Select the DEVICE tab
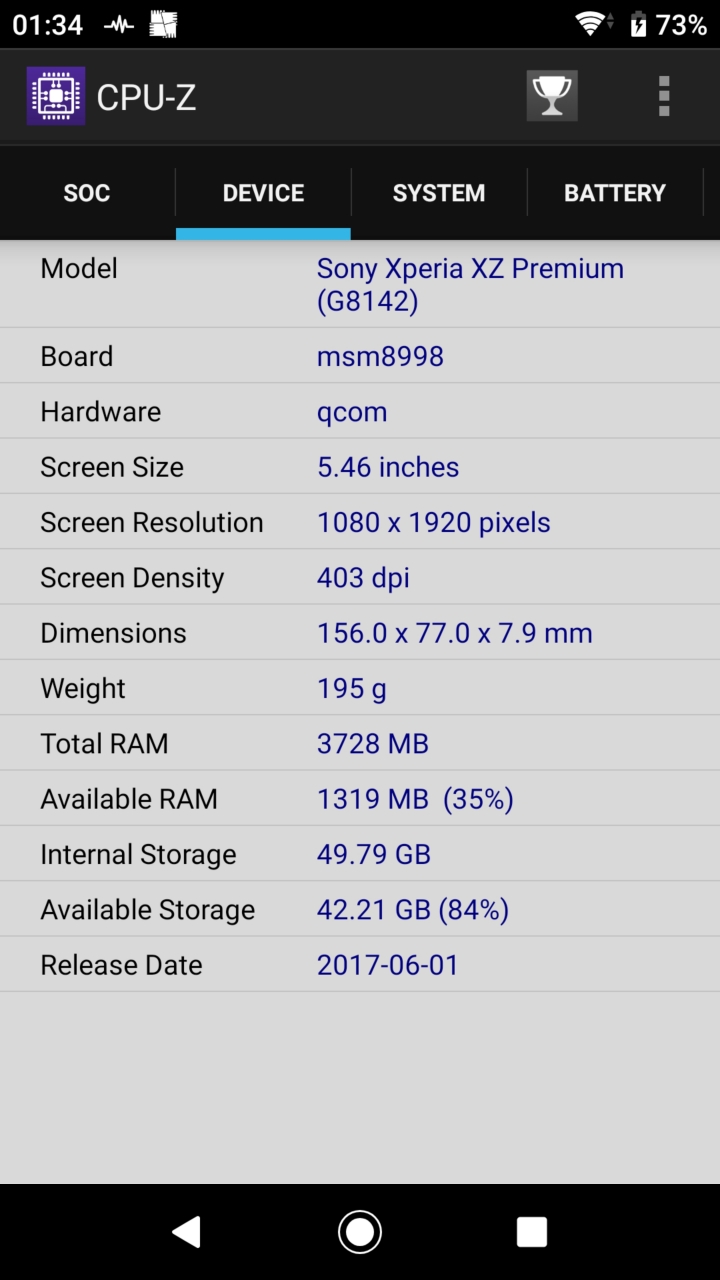This screenshot has width=720, height=1280. pyautogui.click(x=263, y=193)
